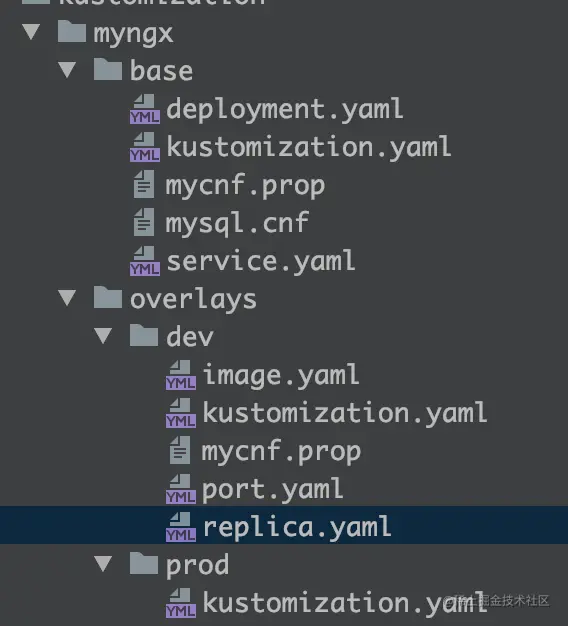Click the YML icon beside port.yaml
This screenshot has width=568, height=626.
(x=181, y=489)
